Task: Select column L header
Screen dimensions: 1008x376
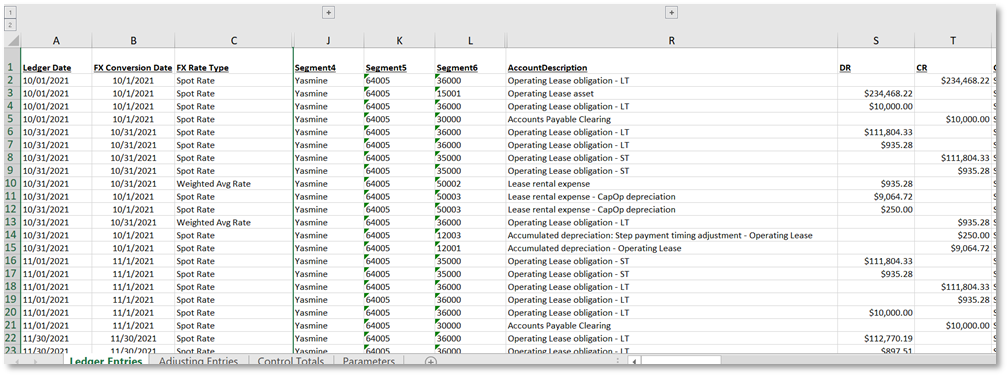Action: (x=471, y=40)
